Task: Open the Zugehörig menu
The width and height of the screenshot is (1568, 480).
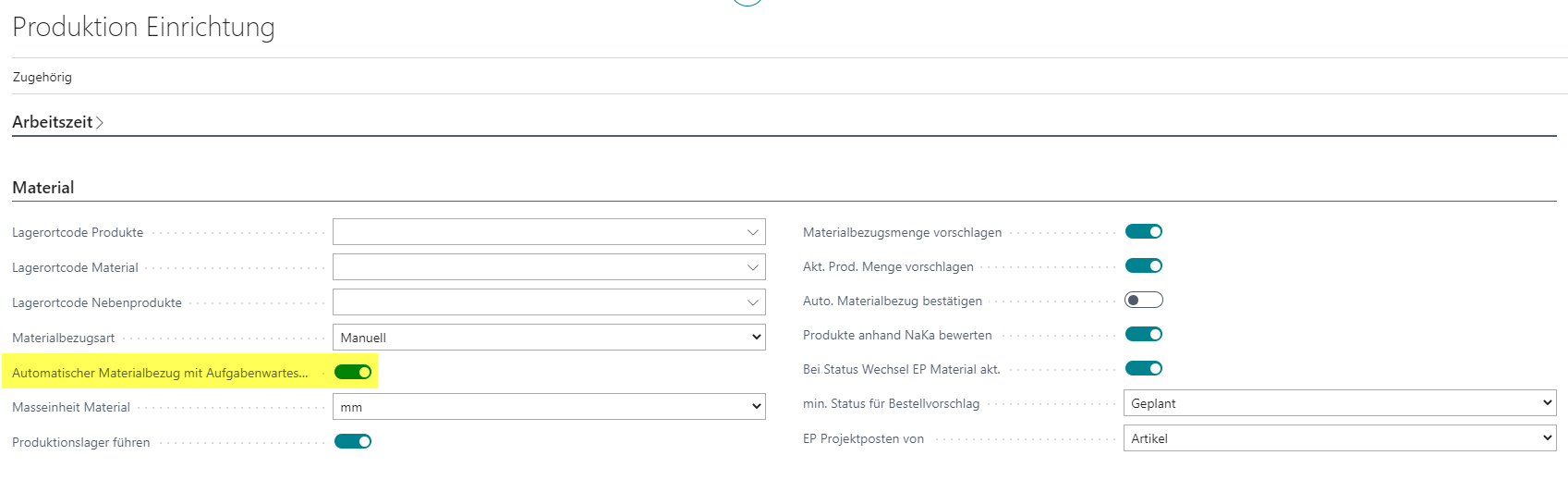Action: coord(43,77)
